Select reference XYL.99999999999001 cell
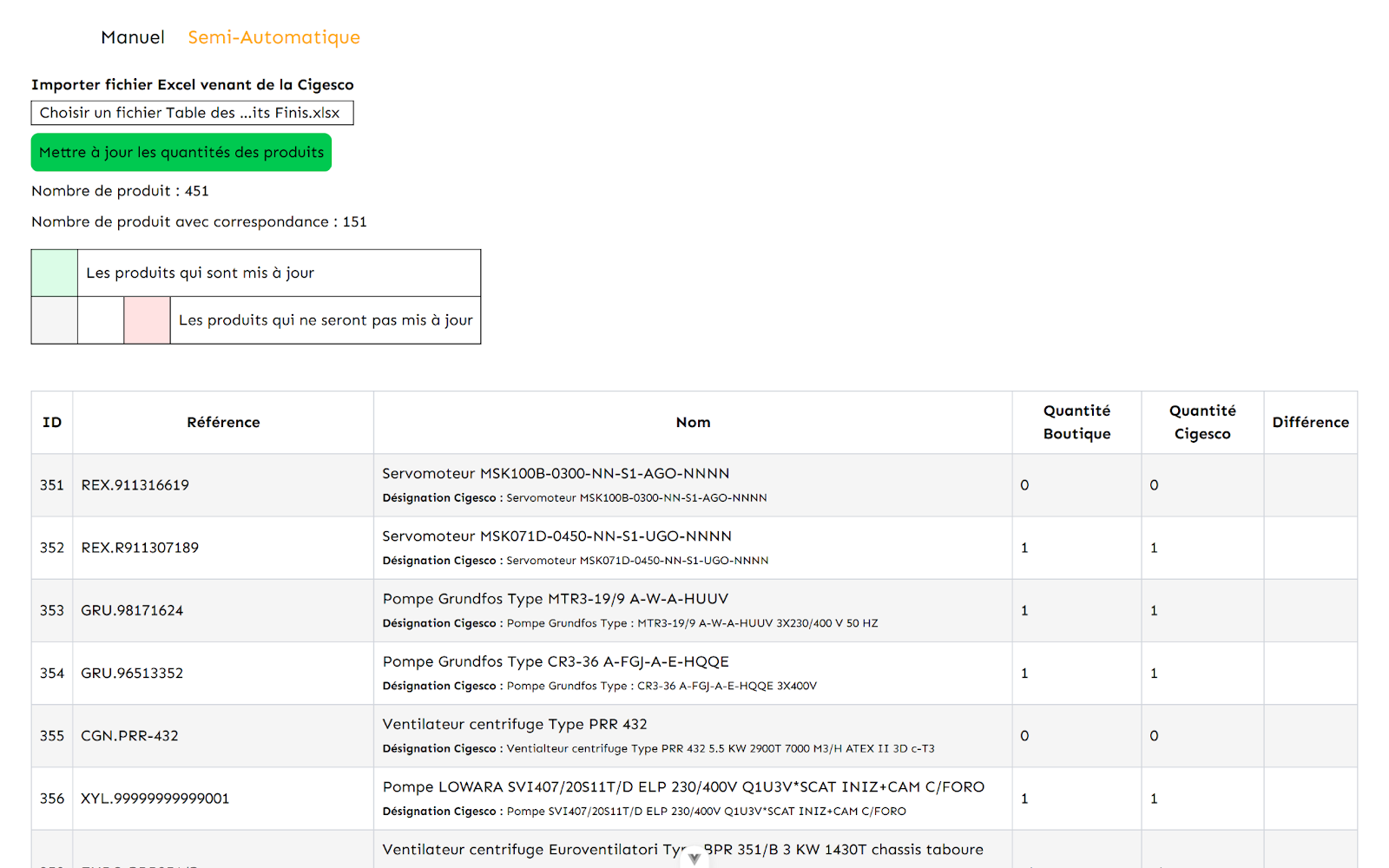This screenshot has height=868, width=1389. click(155, 799)
